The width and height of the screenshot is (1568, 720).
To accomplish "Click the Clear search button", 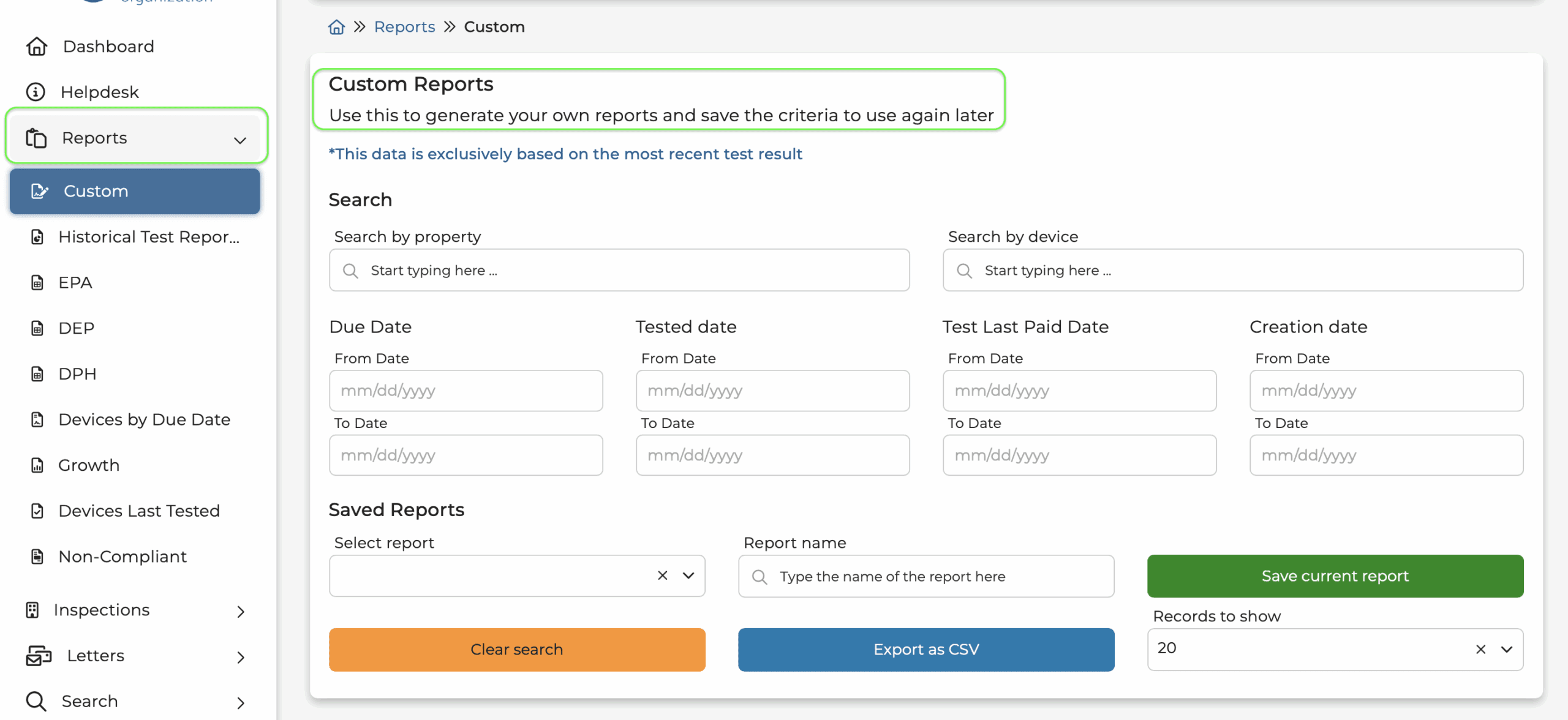I will click(517, 650).
